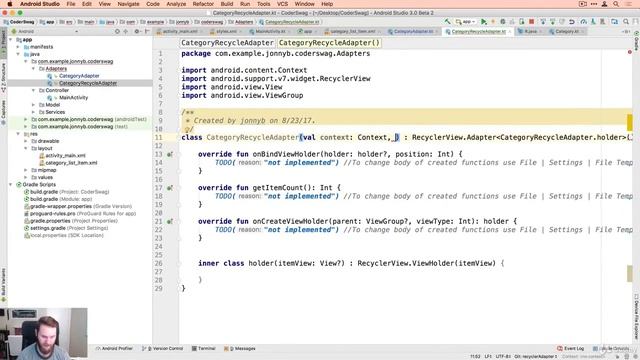Click the Git branch recyclerAdapter status widget
640x360 pixels.
pos(535,356)
